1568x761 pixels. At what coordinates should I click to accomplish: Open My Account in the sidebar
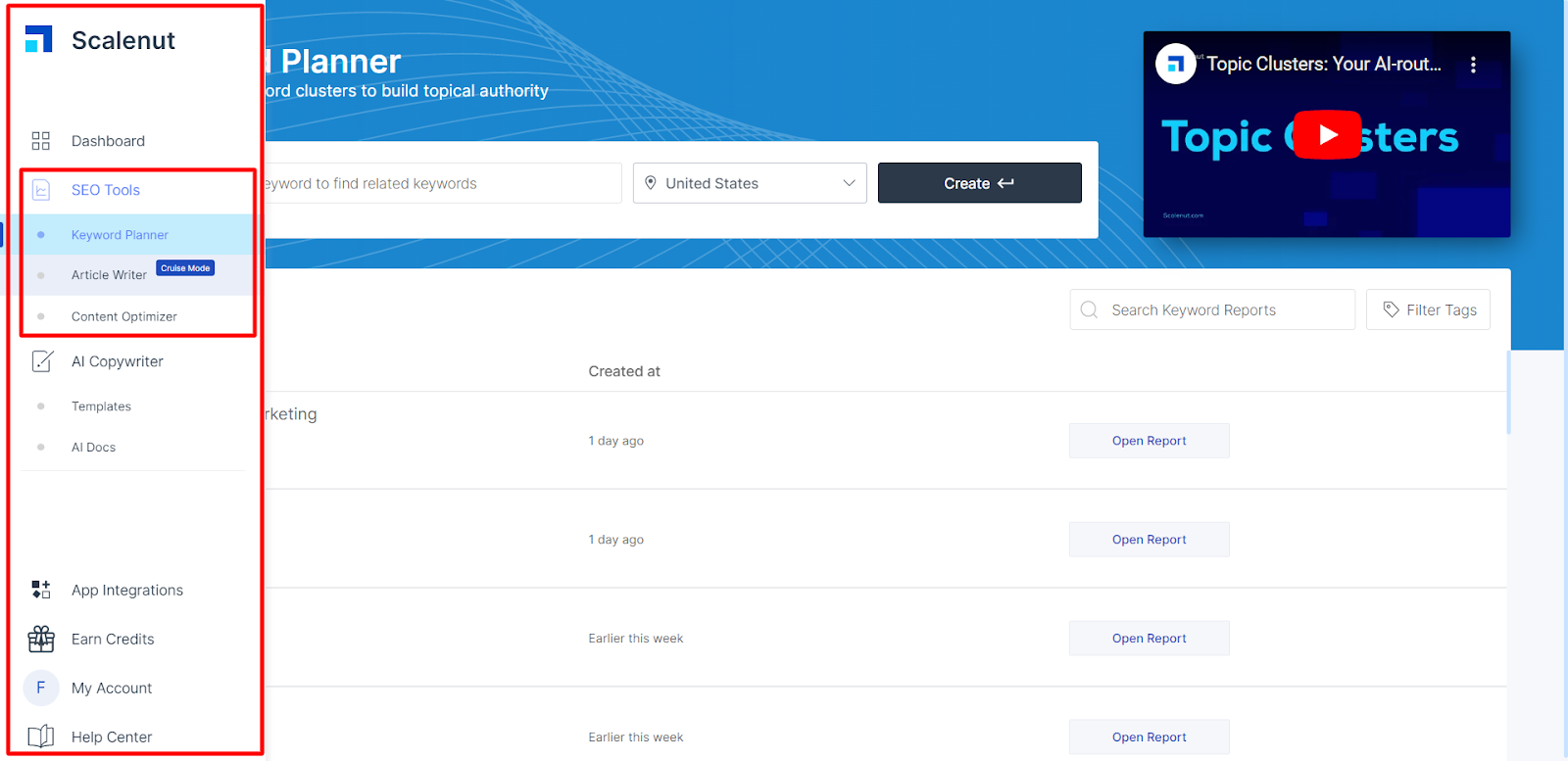pyautogui.click(x=112, y=688)
